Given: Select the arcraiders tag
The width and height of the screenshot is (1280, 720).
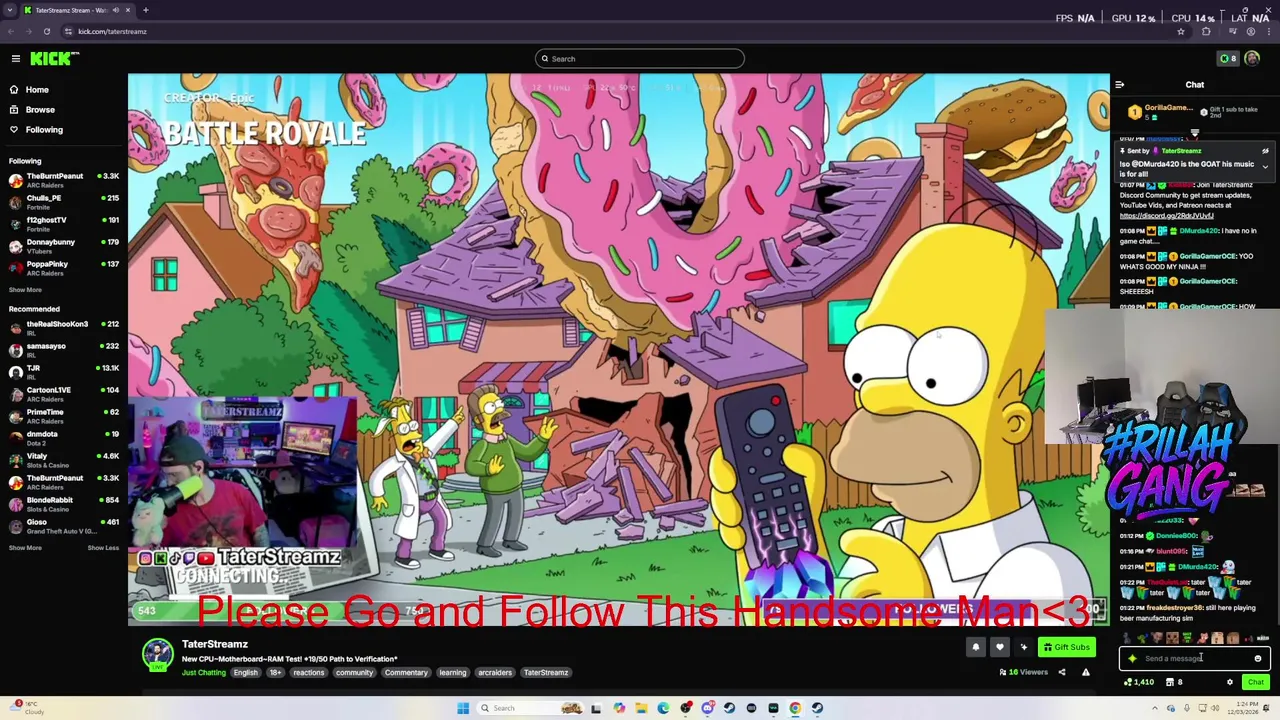Looking at the screenshot, I should click(494, 673).
